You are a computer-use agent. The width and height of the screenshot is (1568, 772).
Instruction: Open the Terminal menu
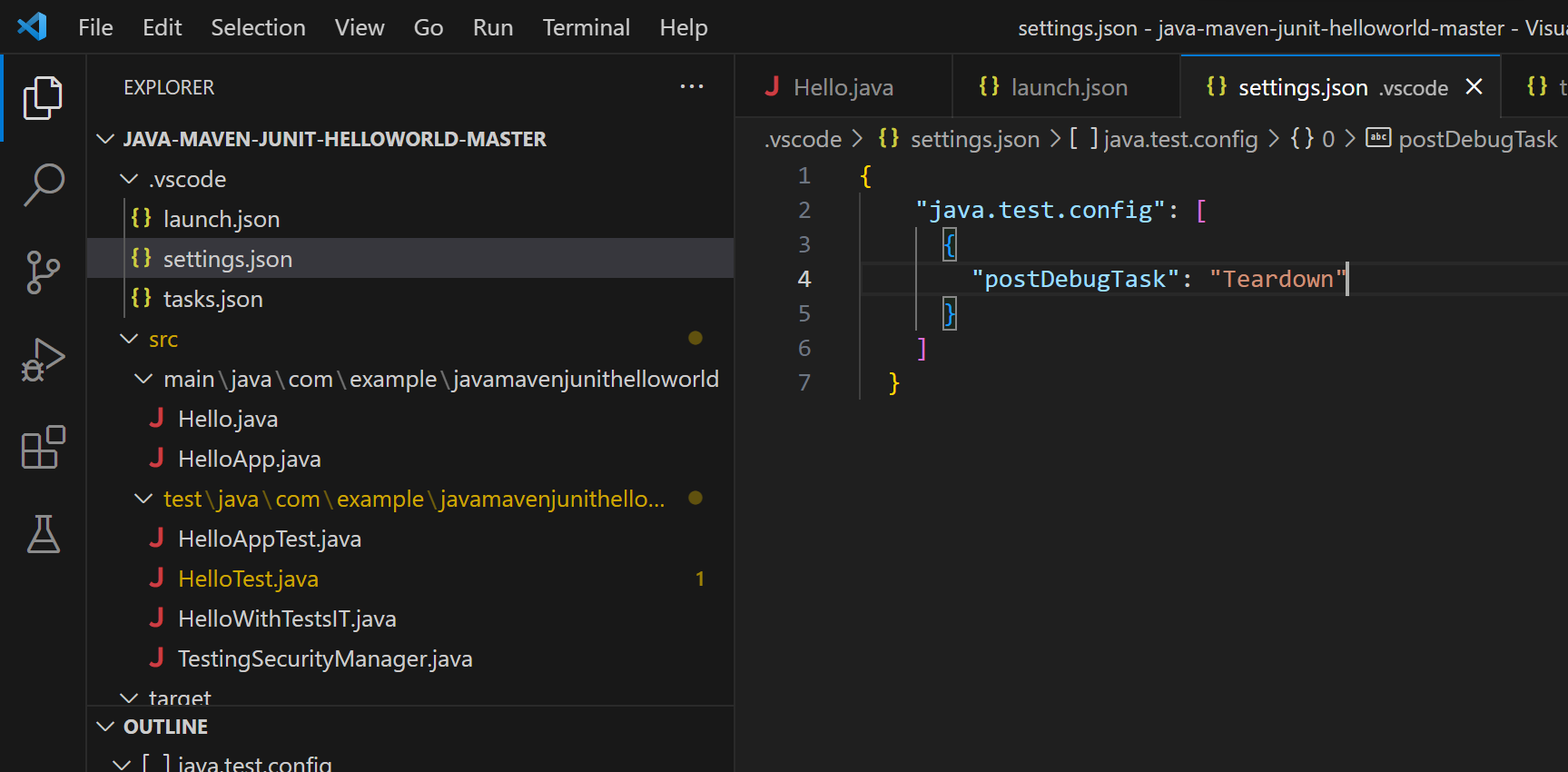(586, 27)
